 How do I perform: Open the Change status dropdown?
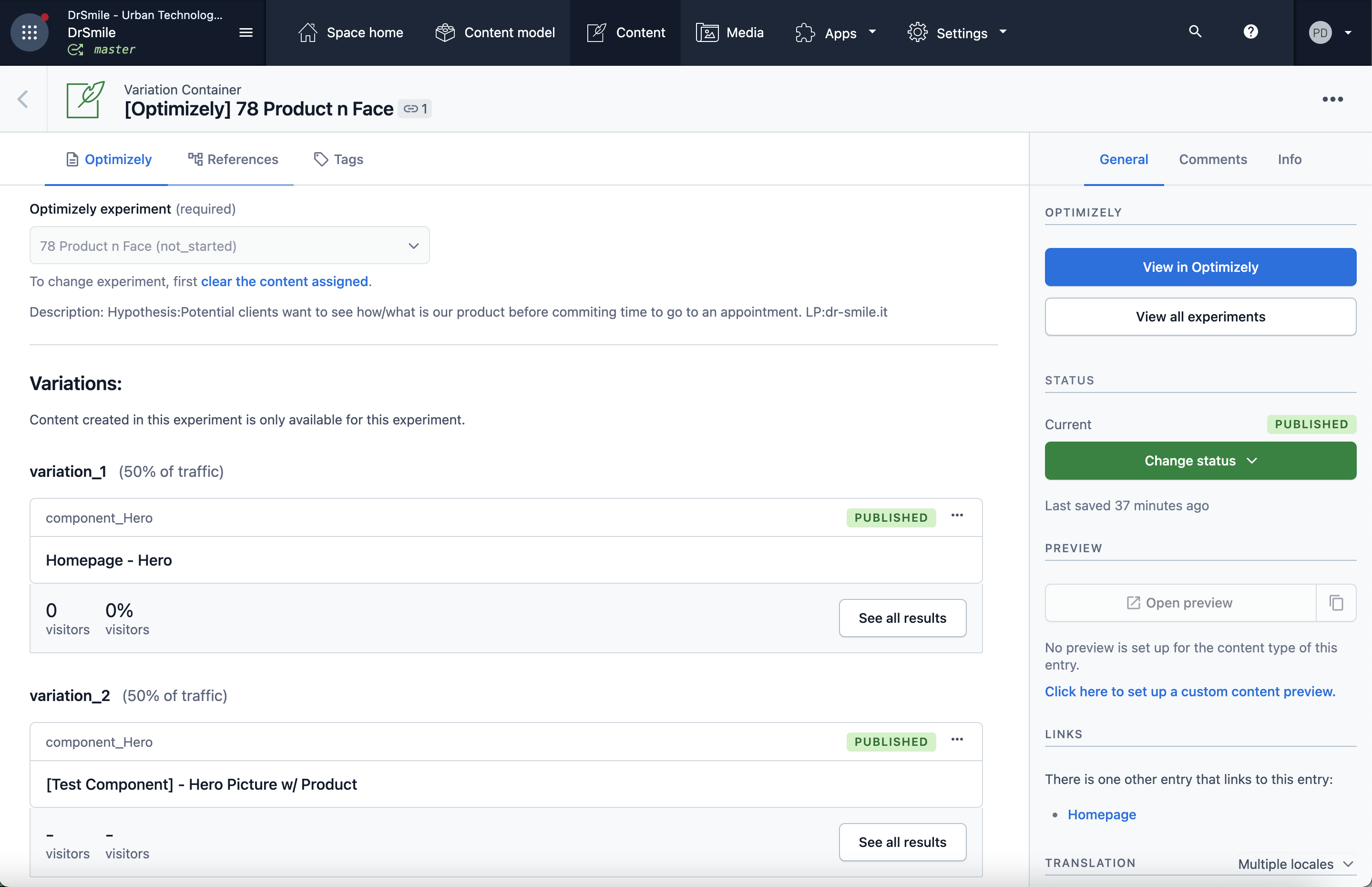point(1200,461)
